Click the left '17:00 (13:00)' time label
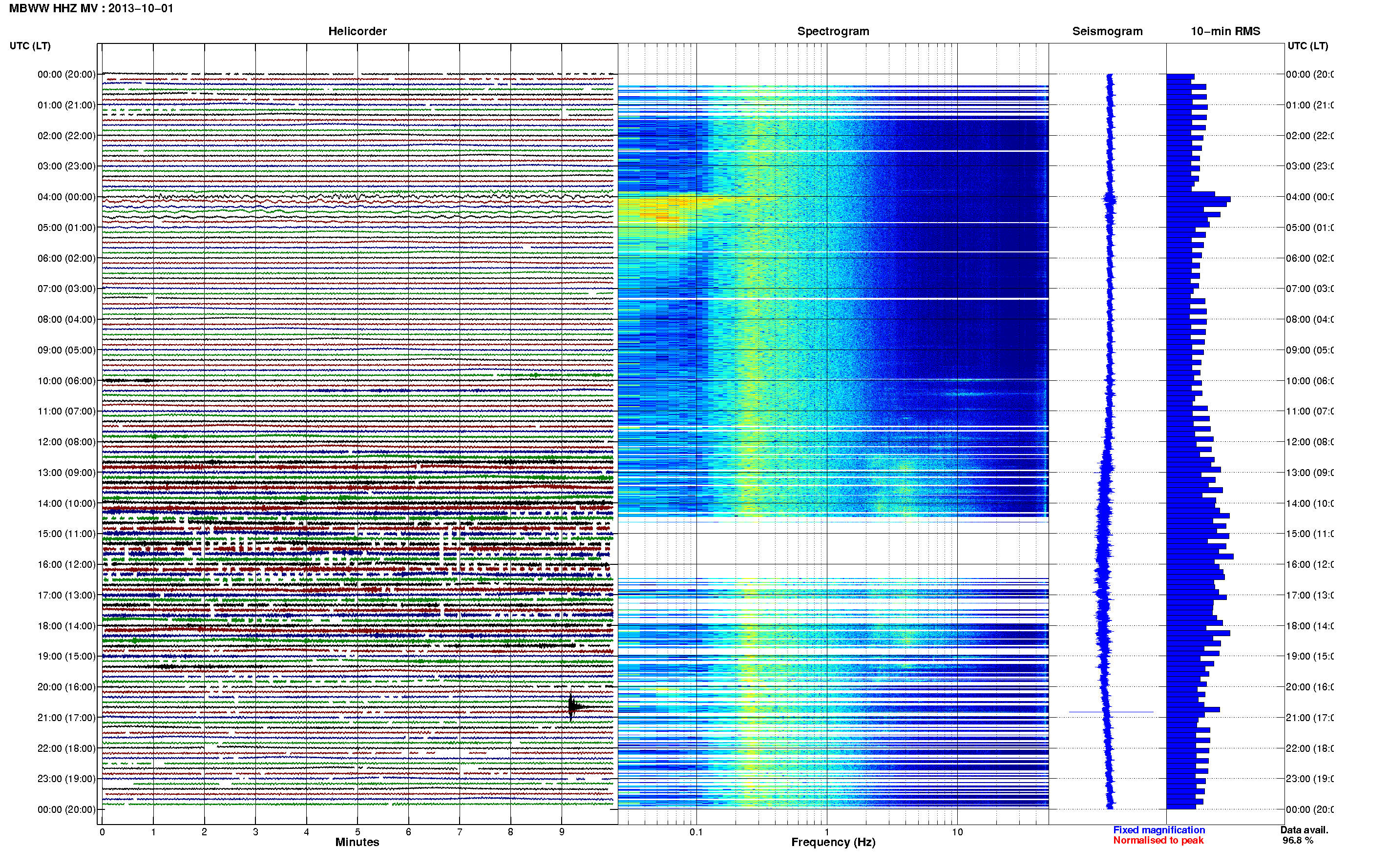 66,595
